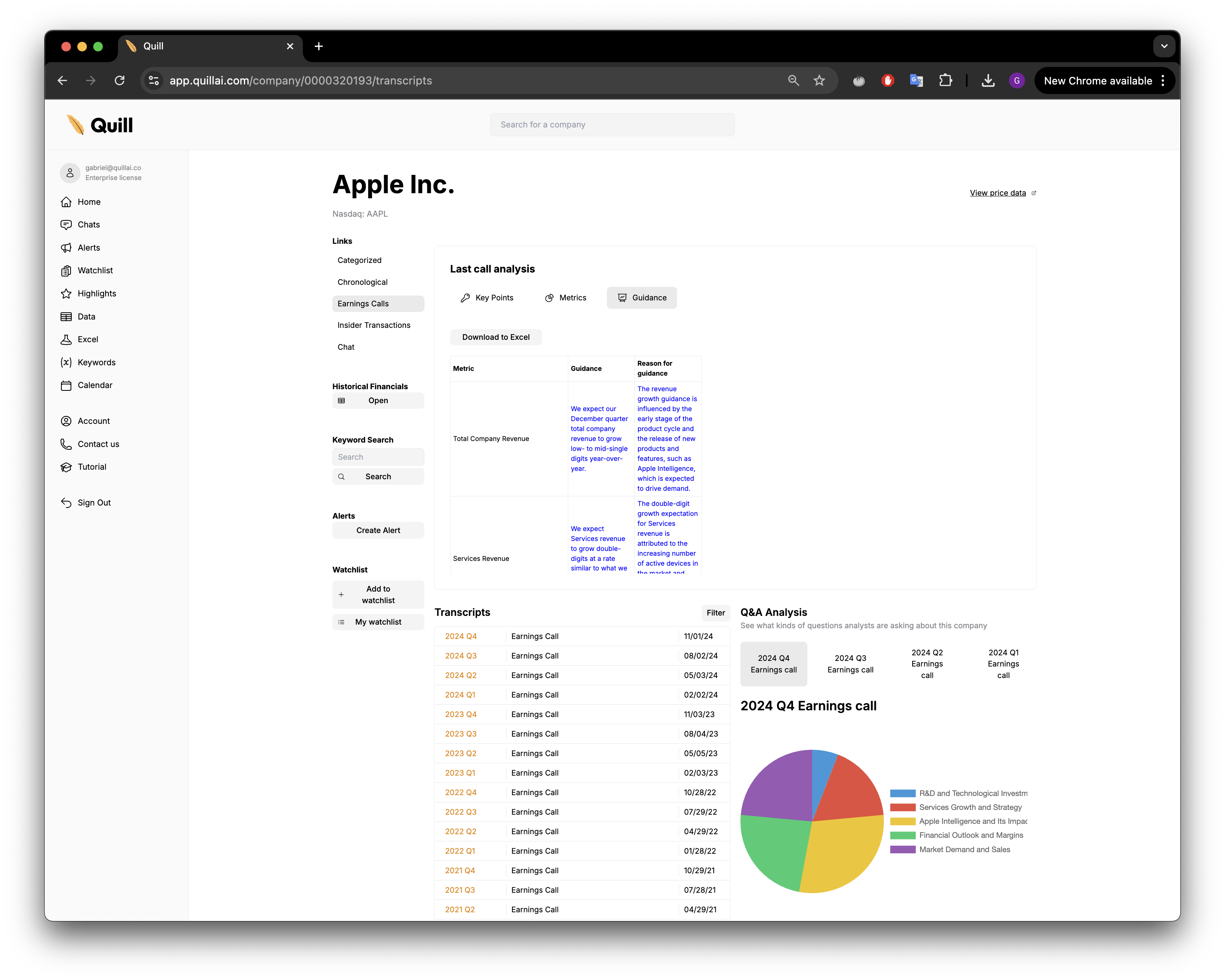
Task: Open Chats from the sidebar
Action: pos(66,224)
